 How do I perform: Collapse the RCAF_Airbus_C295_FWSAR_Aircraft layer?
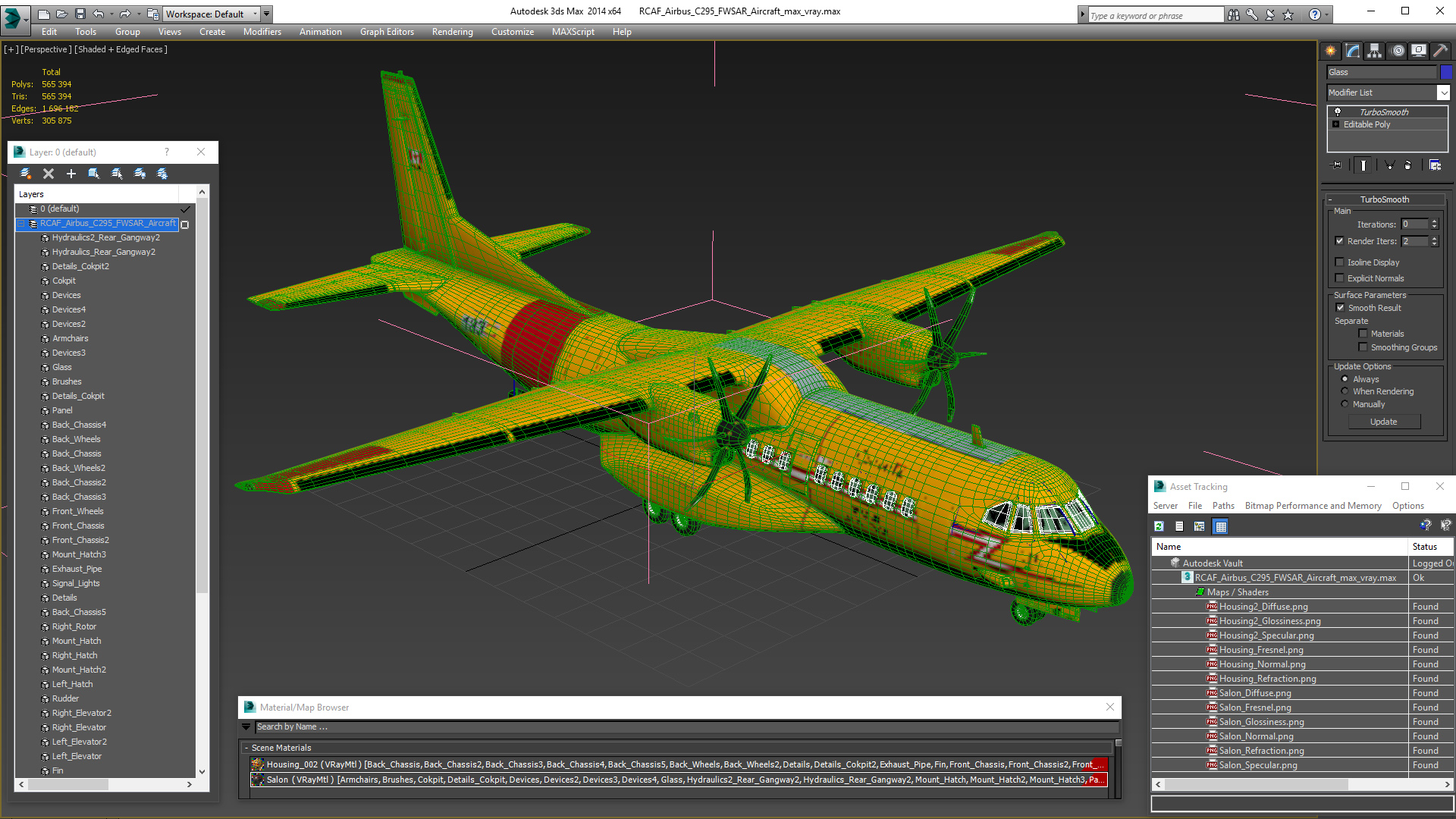[x=22, y=224]
